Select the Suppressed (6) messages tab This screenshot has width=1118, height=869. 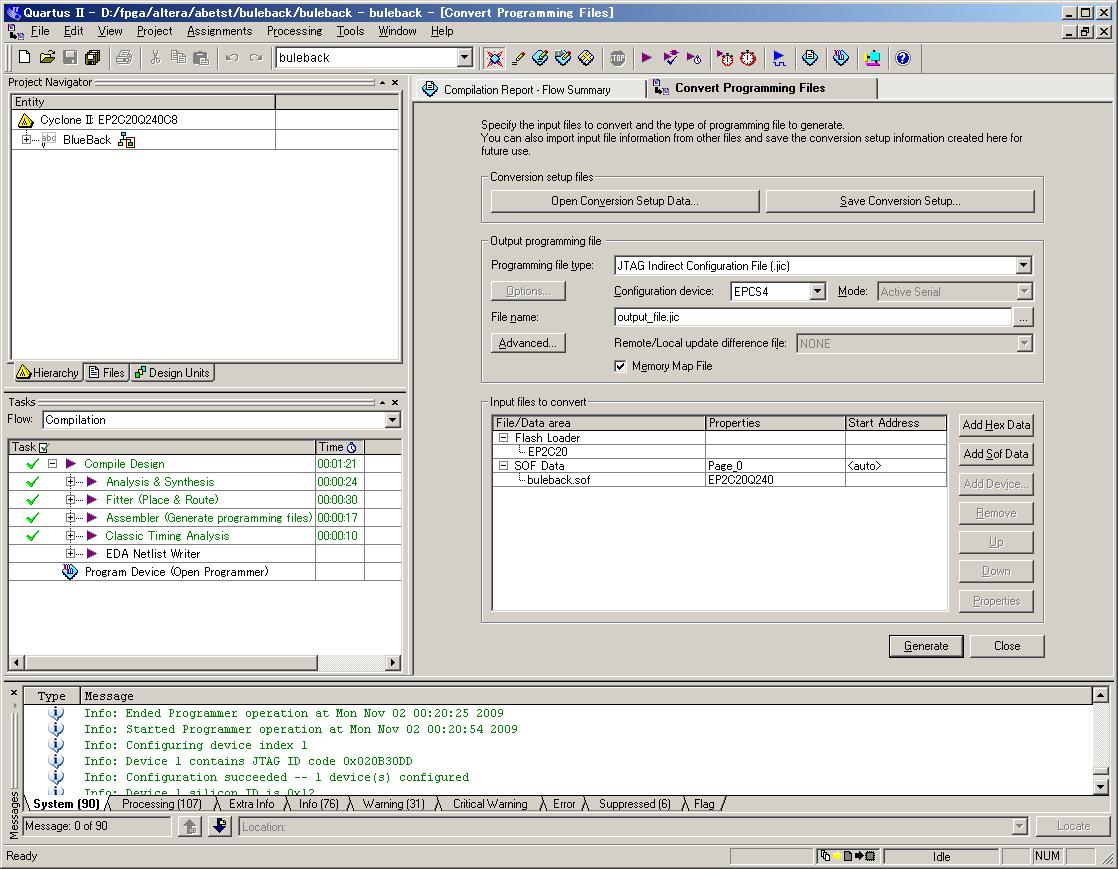tap(635, 804)
